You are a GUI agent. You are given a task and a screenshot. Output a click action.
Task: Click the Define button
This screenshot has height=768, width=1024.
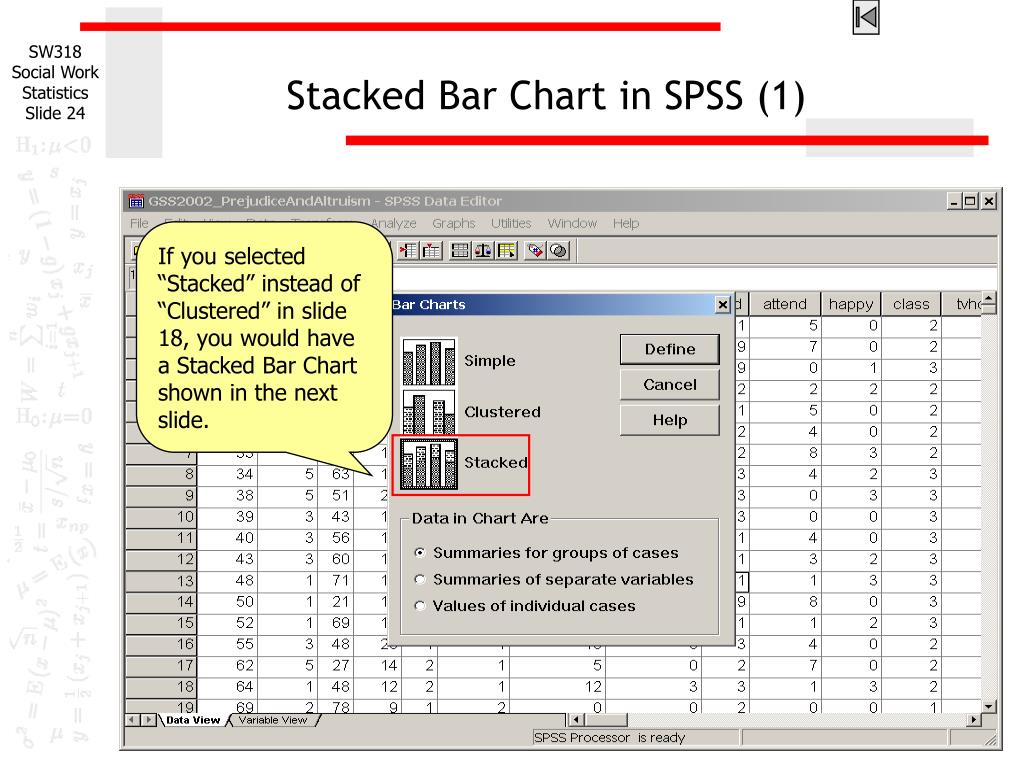point(669,349)
